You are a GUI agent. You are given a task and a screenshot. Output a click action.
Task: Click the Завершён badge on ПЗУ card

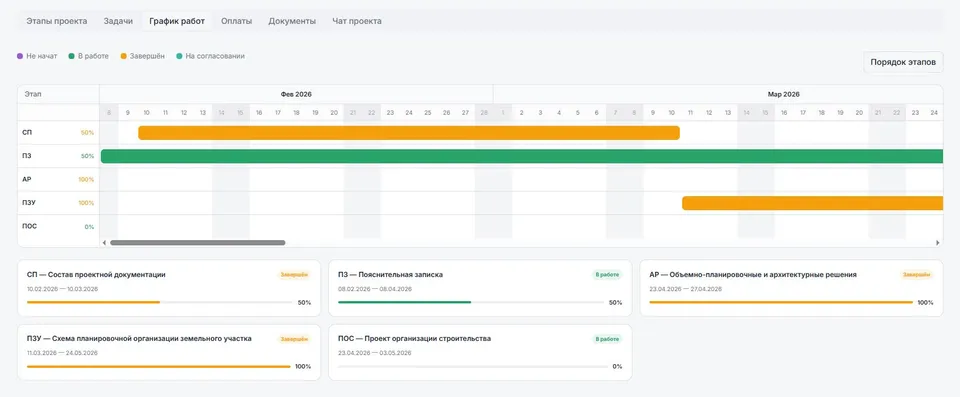pyautogui.click(x=294, y=339)
